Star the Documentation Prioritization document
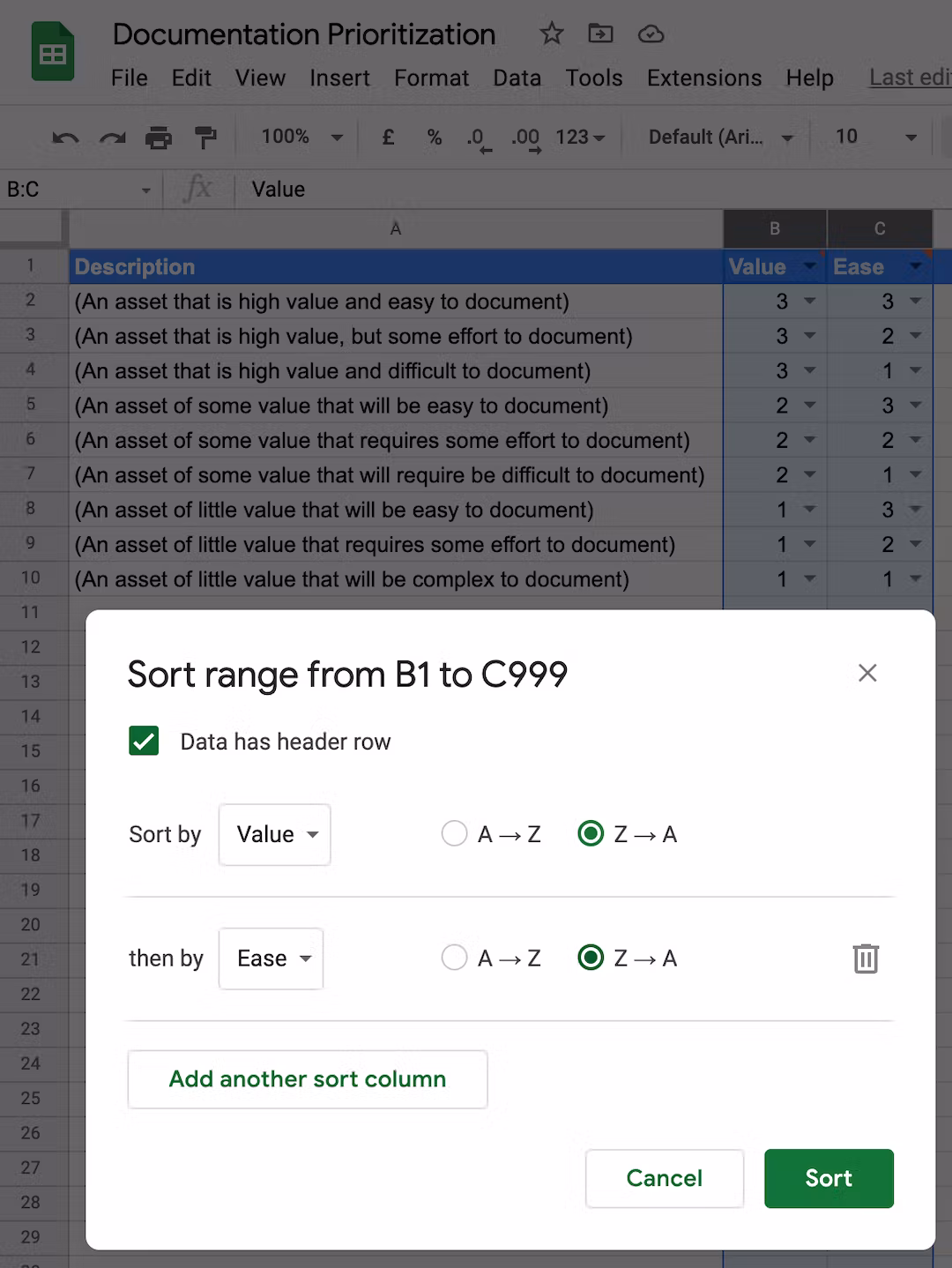Viewport: 952px width, 1268px height. 552,34
